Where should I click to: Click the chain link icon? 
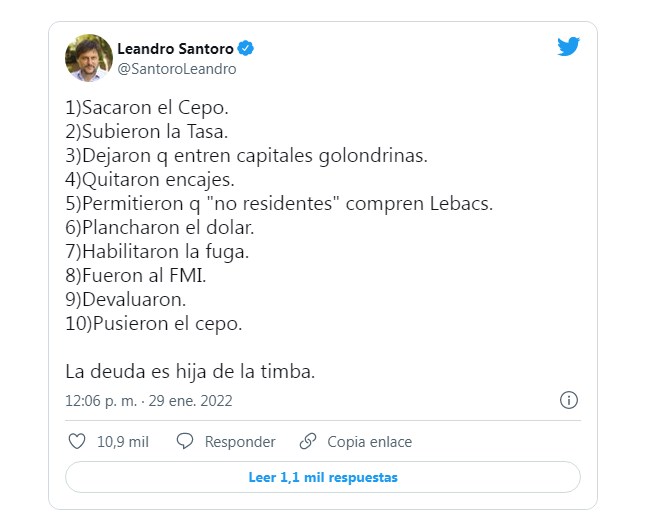point(308,441)
